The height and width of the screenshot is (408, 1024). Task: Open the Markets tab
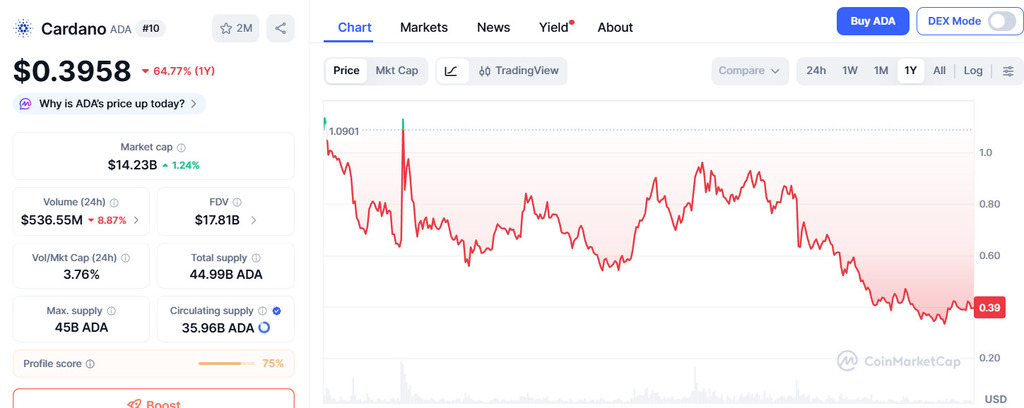pyautogui.click(x=424, y=27)
